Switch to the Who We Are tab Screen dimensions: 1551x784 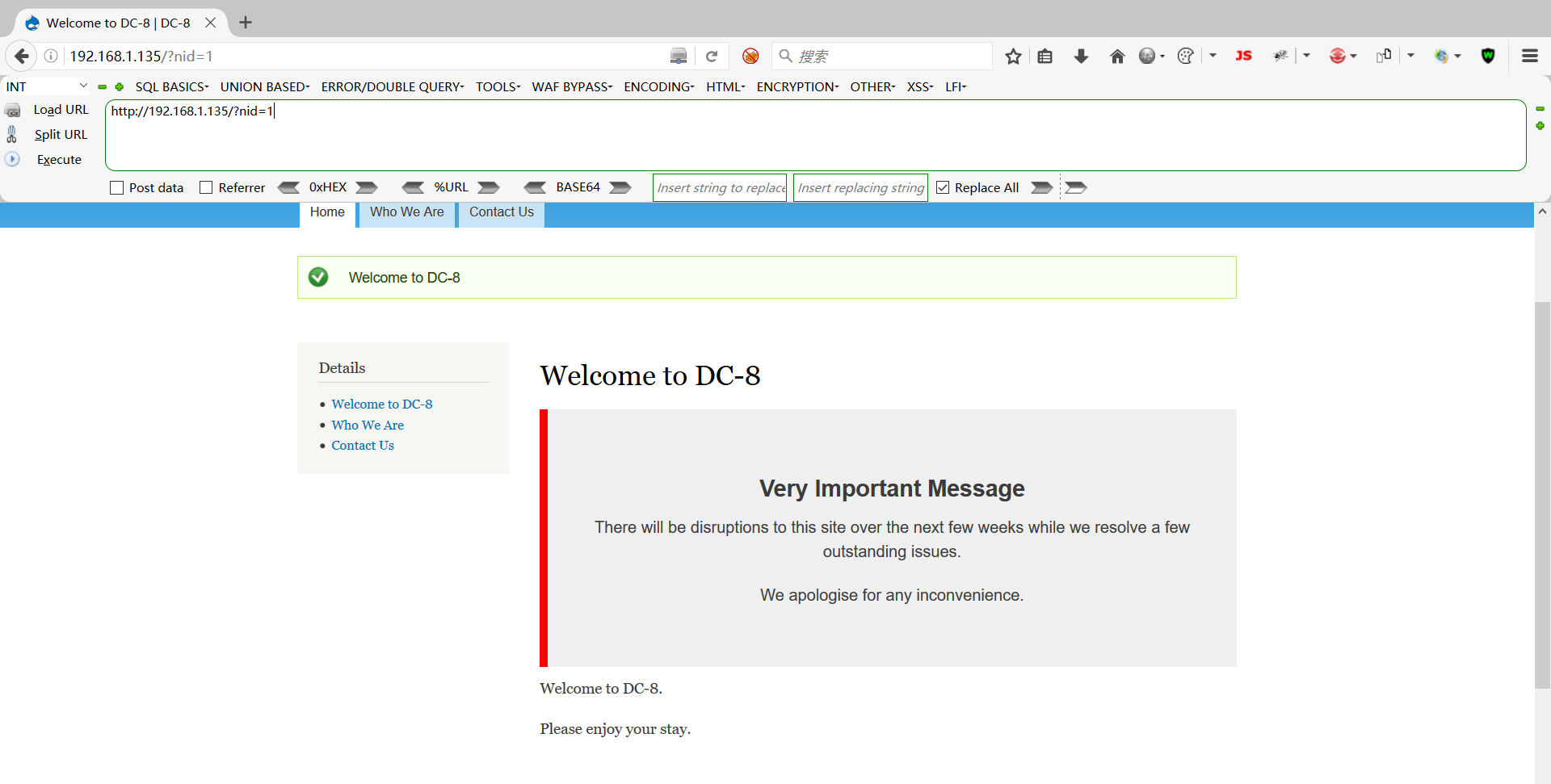click(x=407, y=214)
